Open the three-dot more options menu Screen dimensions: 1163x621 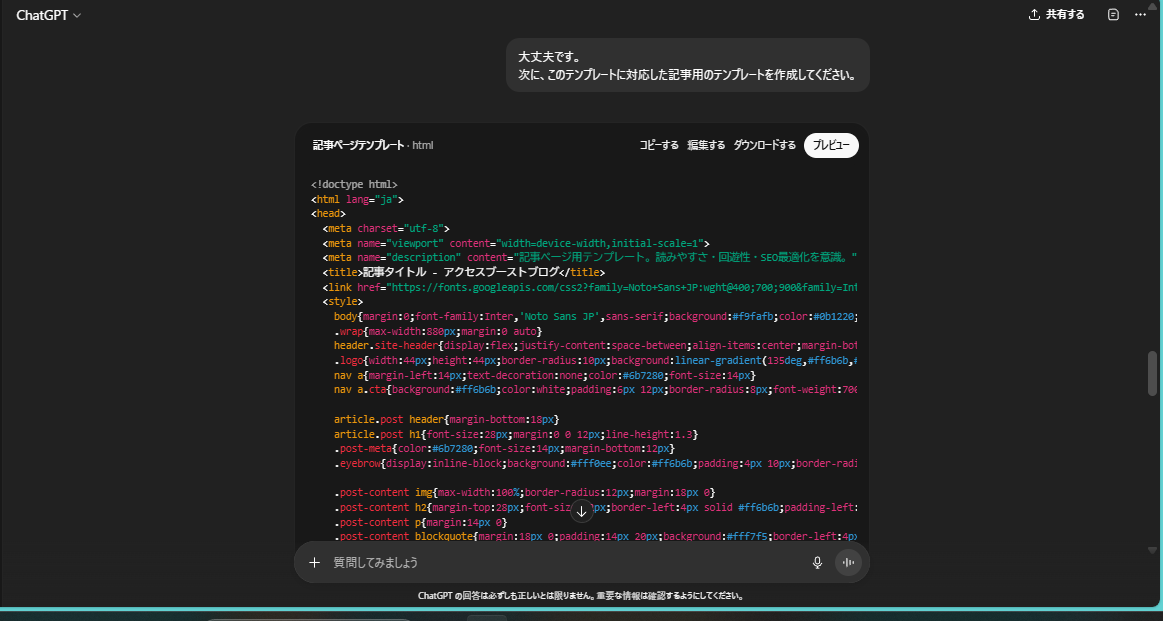1139,15
